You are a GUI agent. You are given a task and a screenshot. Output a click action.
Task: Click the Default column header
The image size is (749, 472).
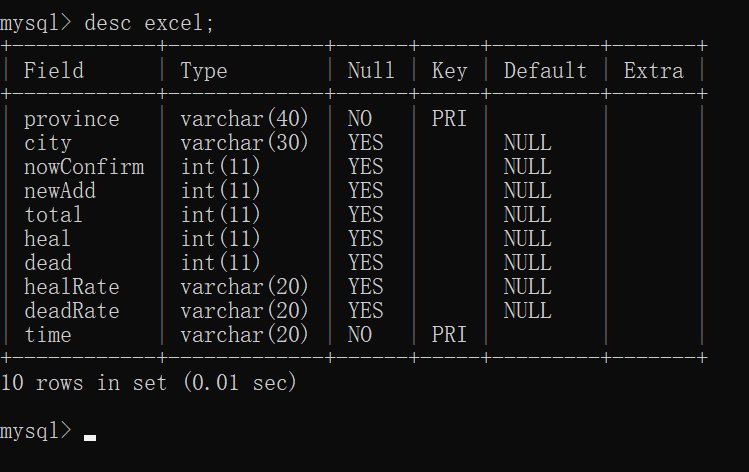545,71
